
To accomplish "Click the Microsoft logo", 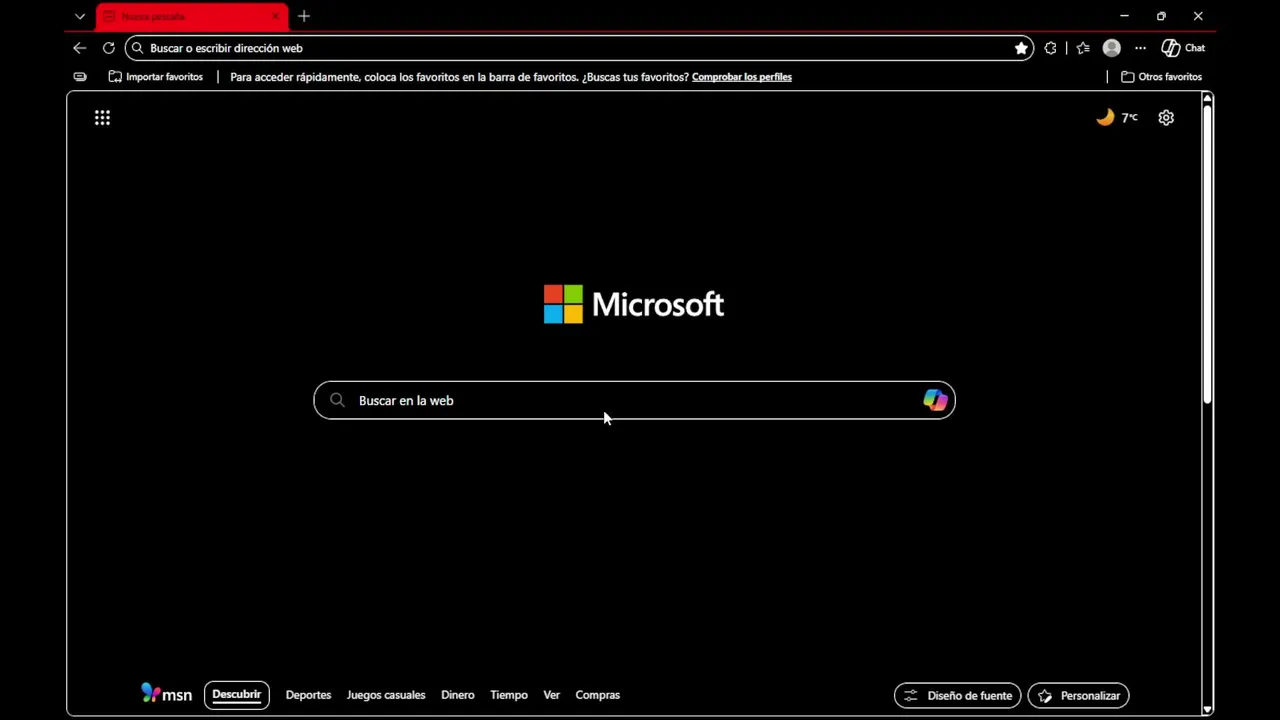I will coord(634,304).
